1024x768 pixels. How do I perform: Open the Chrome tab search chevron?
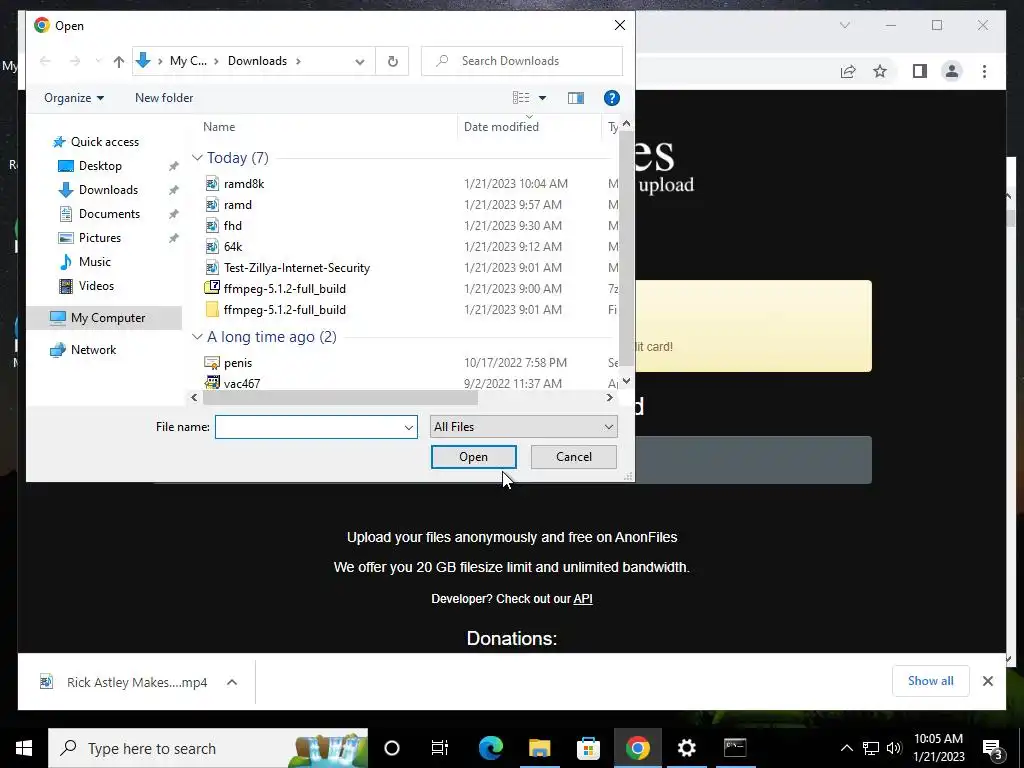[x=844, y=25]
